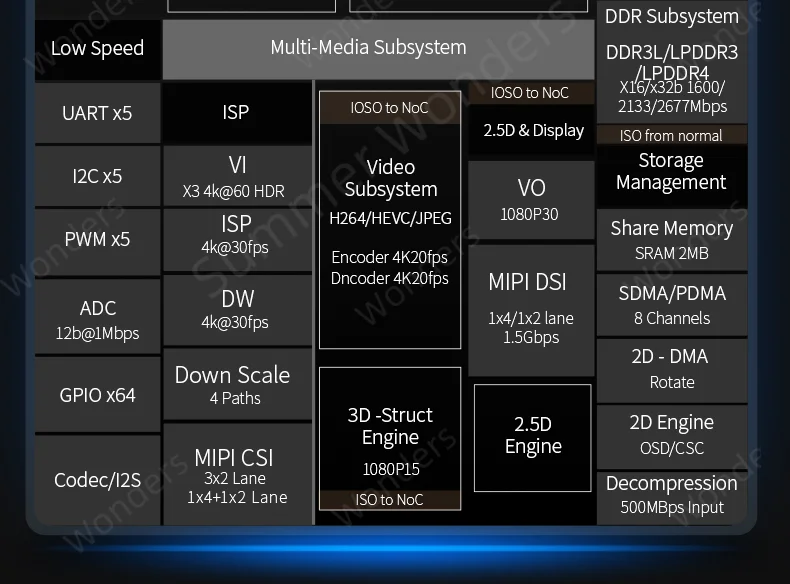Select the MIPI DSI block
Image resolution: width=790 pixels, height=584 pixels.
pos(531,310)
